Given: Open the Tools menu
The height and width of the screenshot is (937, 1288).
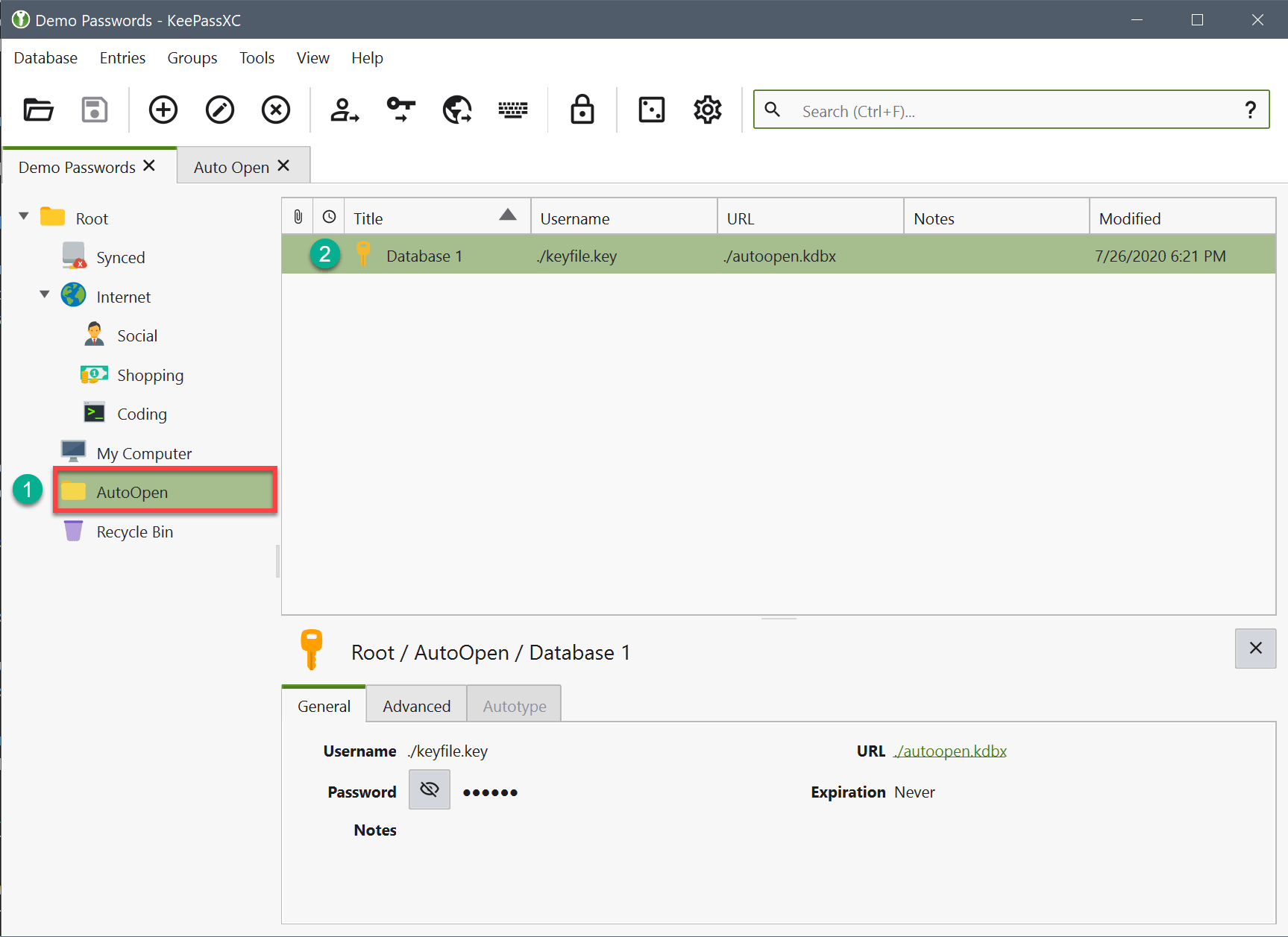Looking at the screenshot, I should click(x=257, y=58).
